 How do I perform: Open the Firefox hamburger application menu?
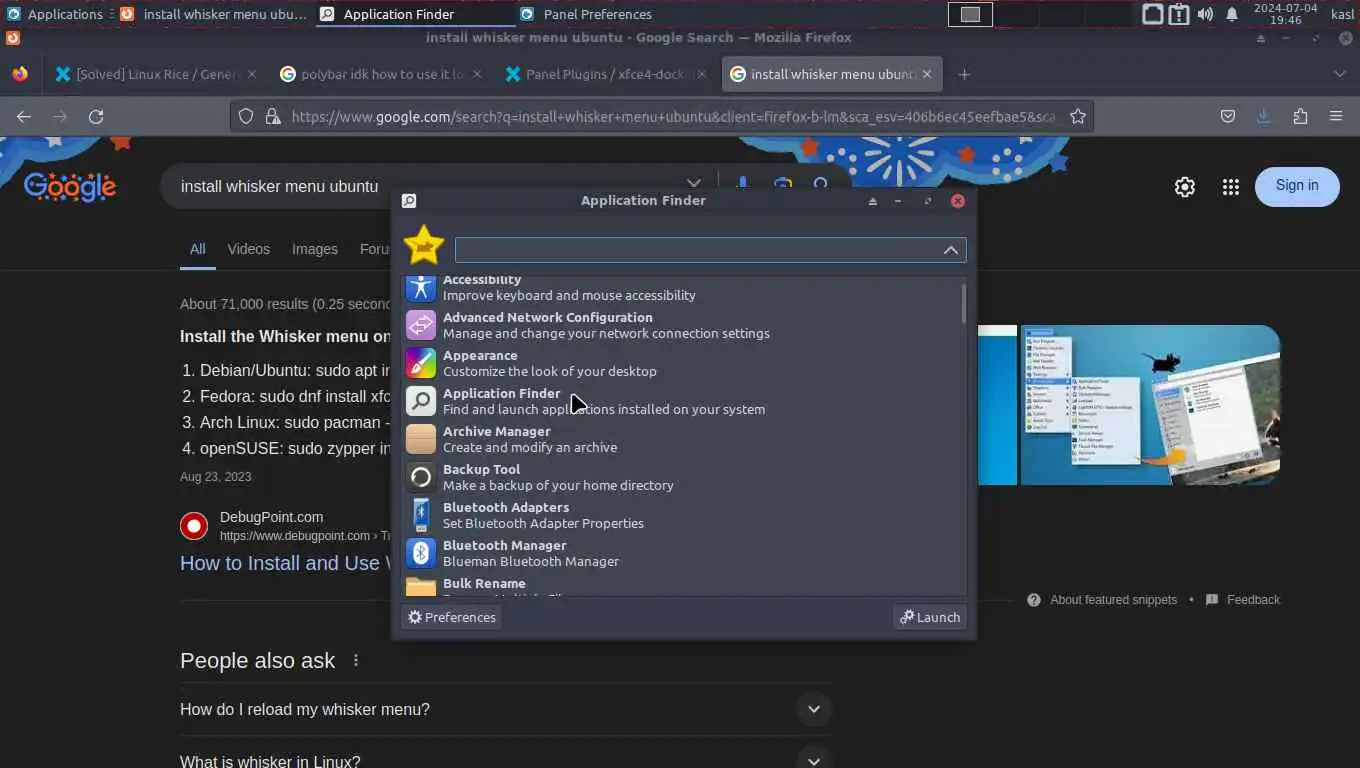click(x=1336, y=117)
